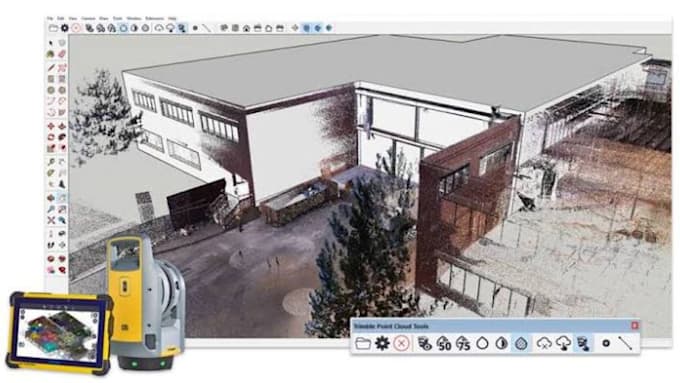Select the point dot tool in floating panel
The image size is (680, 383).
pos(606,344)
